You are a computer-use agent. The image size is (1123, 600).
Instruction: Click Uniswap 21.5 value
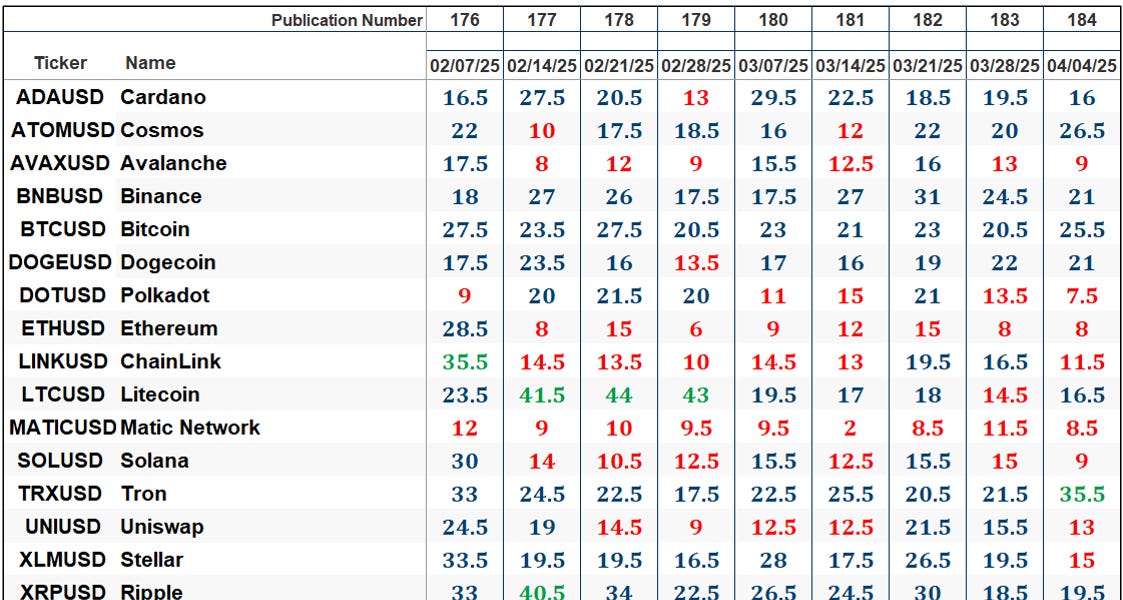pyautogui.click(x=927, y=527)
